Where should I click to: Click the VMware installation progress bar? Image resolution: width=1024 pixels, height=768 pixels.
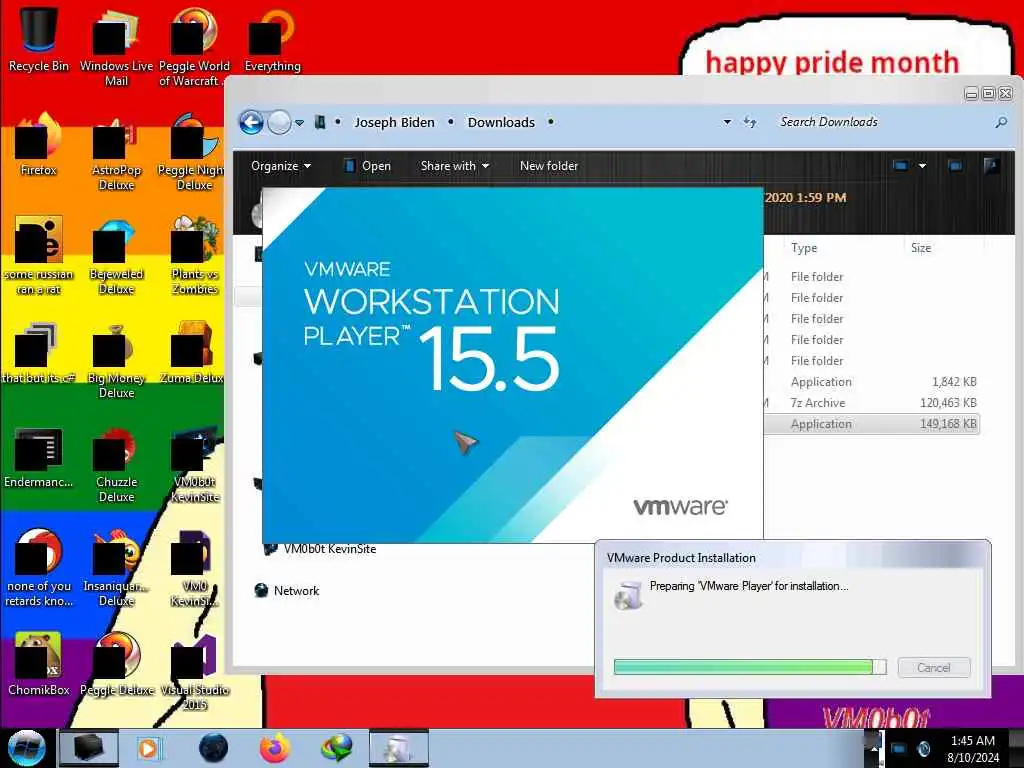point(750,667)
